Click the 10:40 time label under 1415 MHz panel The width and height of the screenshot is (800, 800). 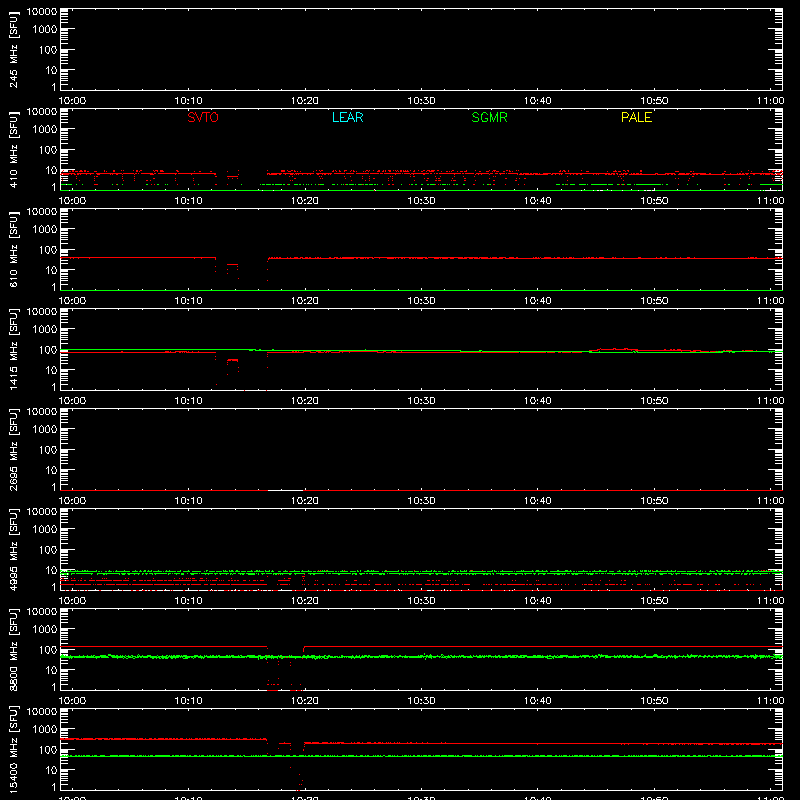click(x=537, y=401)
